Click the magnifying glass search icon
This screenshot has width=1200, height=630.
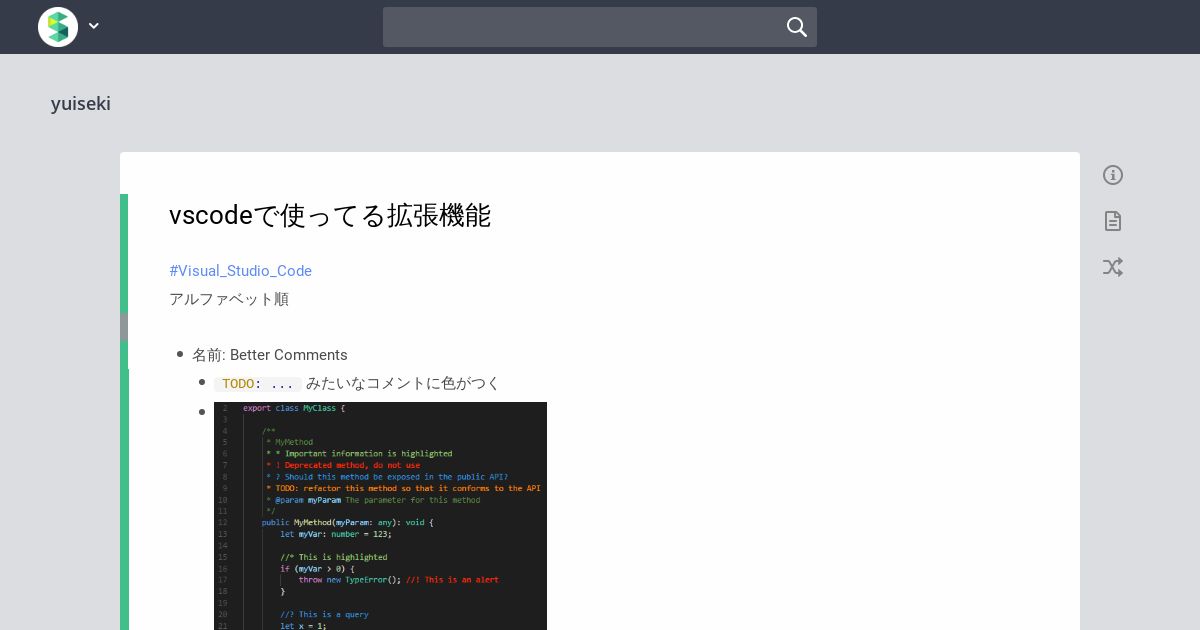pyautogui.click(x=797, y=27)
